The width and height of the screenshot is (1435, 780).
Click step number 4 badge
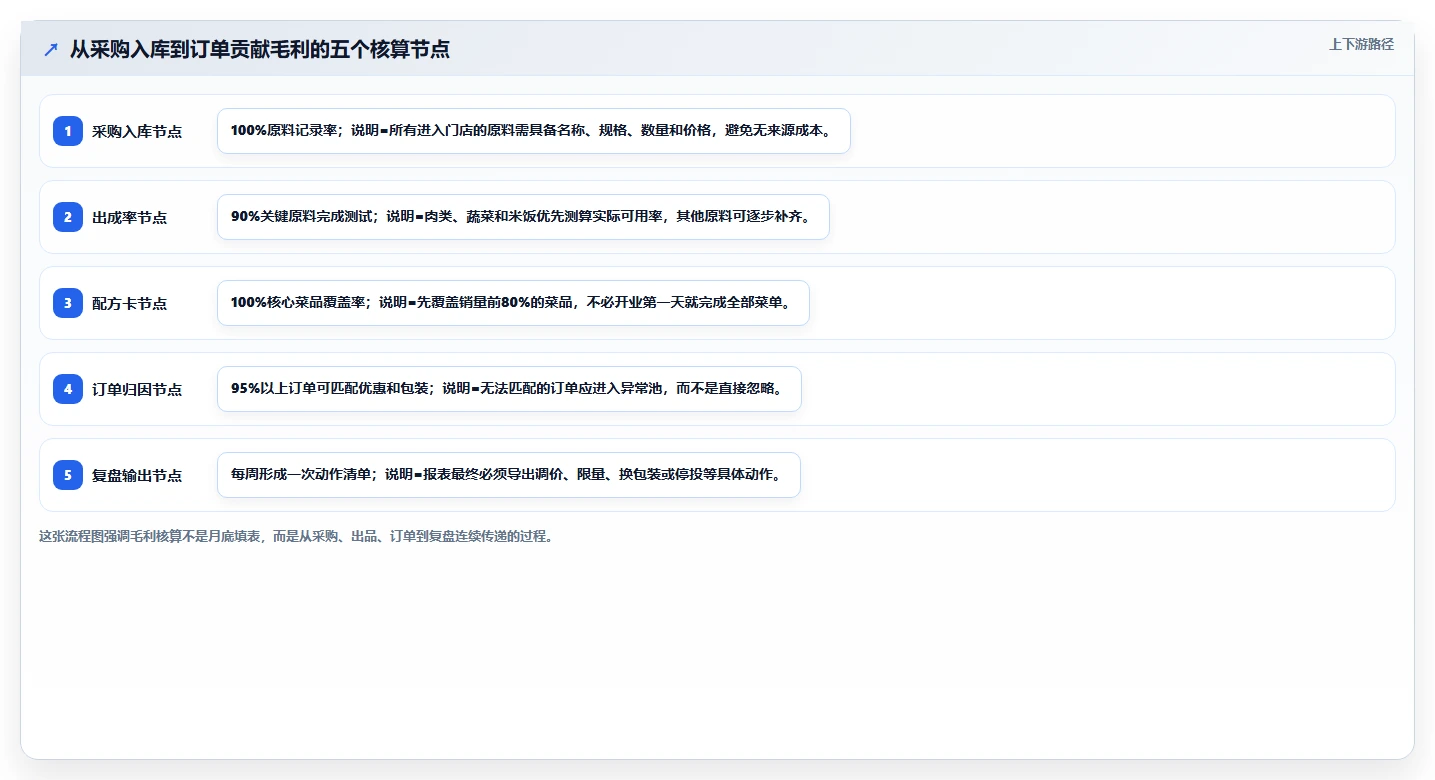click(x=68, y=389)
